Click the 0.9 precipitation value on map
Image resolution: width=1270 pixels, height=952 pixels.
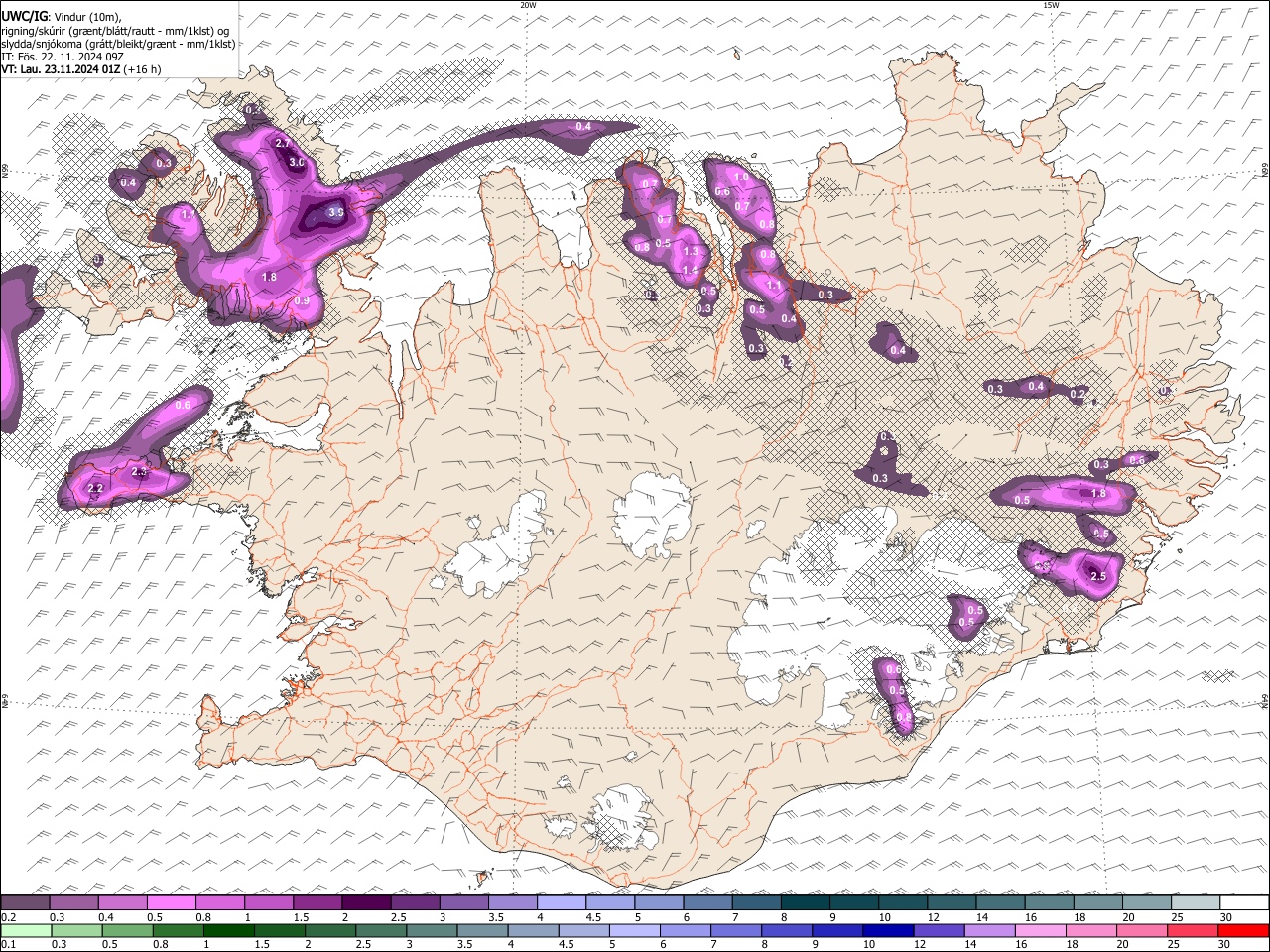(302, 300)
